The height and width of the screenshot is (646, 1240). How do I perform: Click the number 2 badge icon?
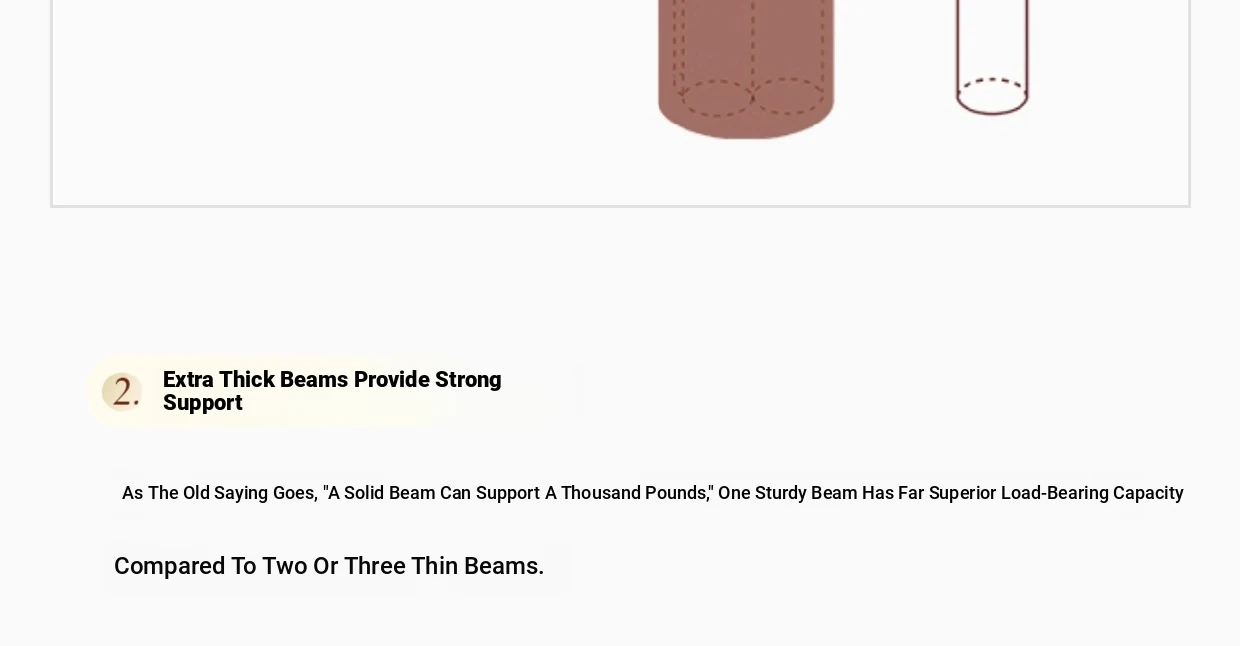pos(122,391)
